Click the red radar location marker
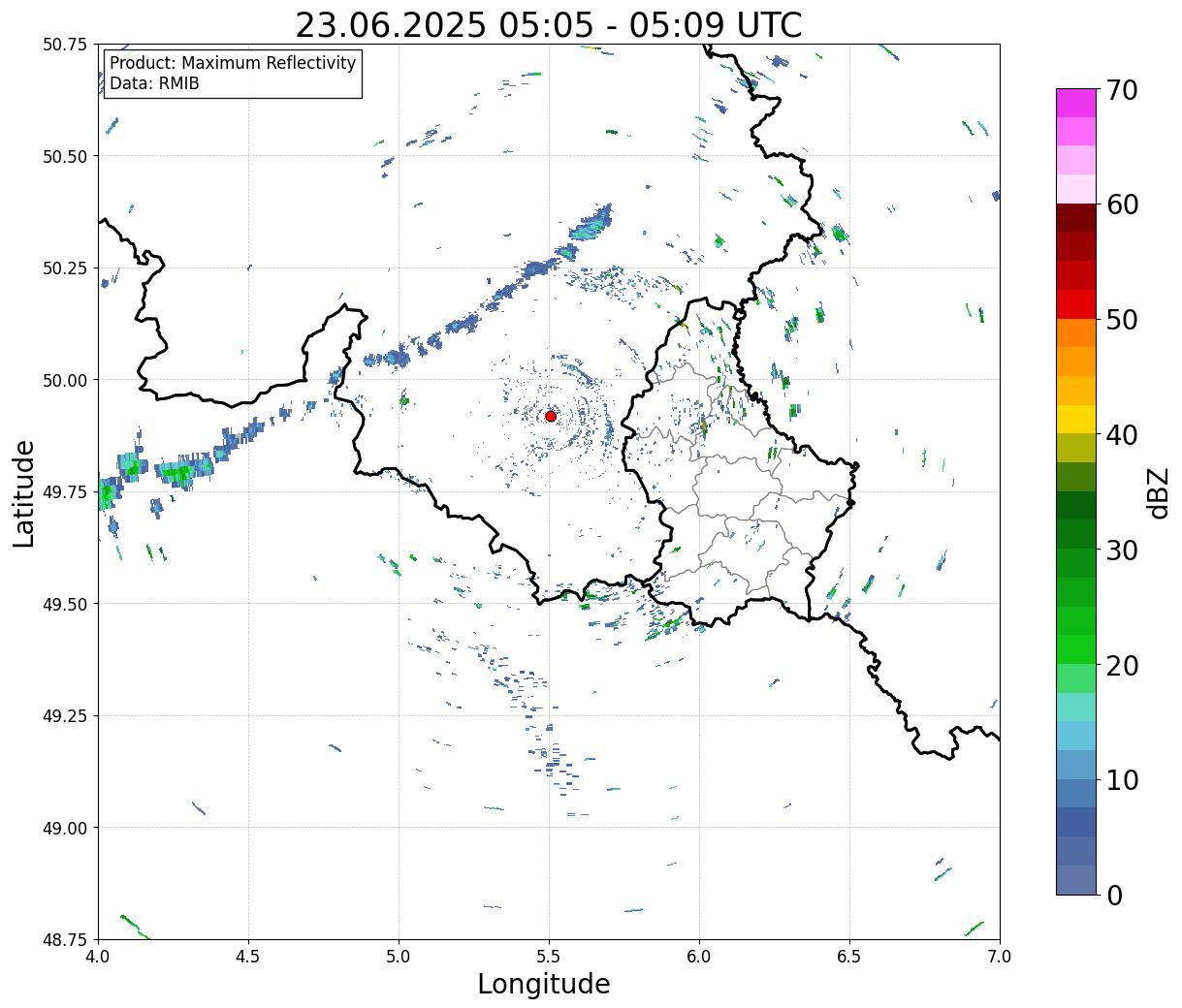The image size is (1182, 1008). coord(551,416)
